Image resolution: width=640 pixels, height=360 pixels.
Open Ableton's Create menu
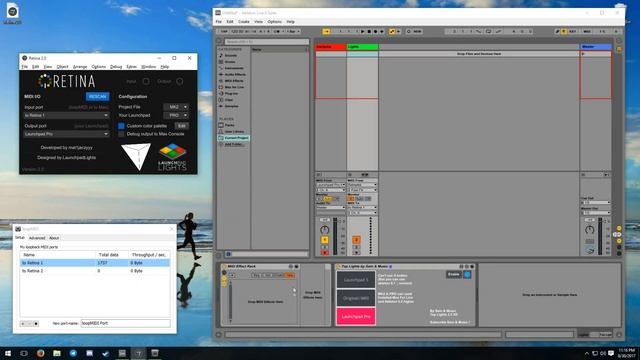tap(244, 22)
